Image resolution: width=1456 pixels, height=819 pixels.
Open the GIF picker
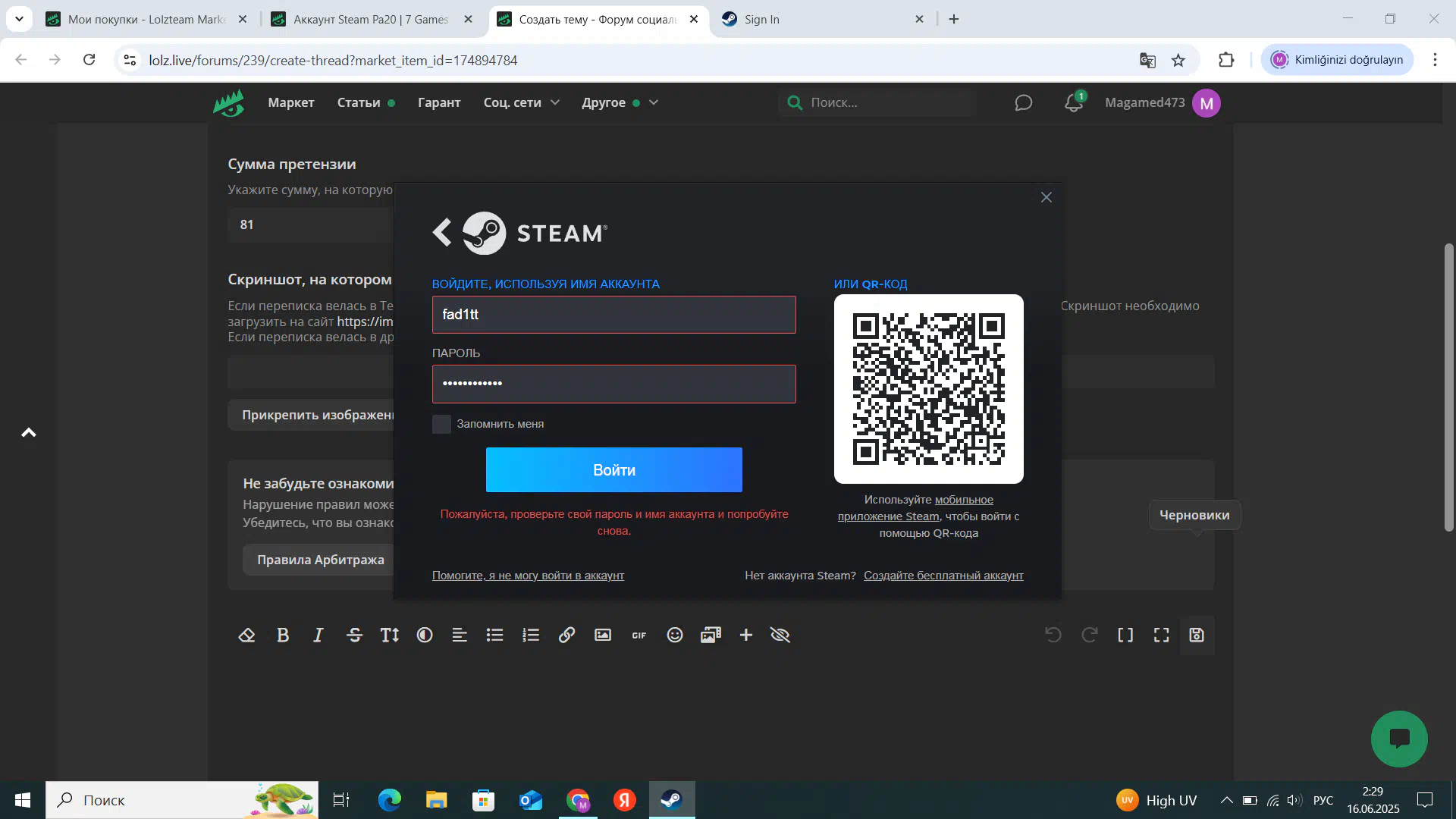tap(639, 635)
